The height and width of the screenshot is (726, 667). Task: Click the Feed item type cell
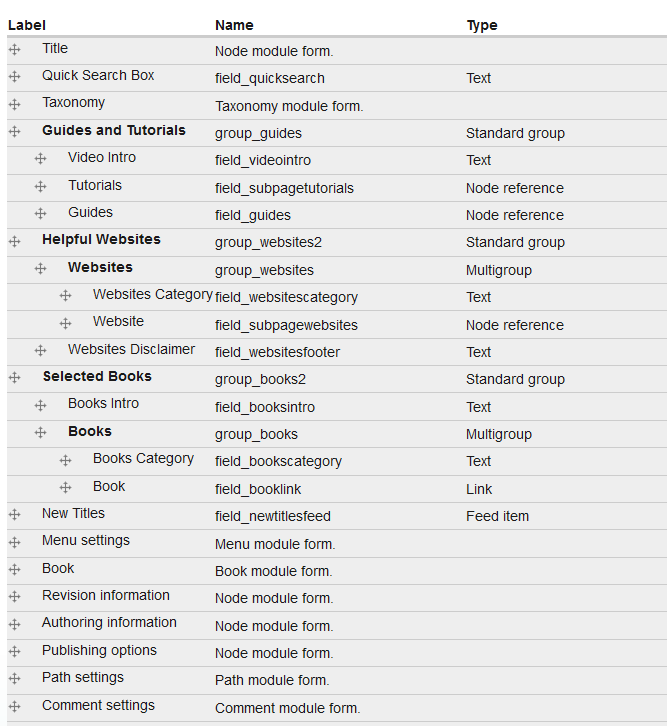(498, 516)
